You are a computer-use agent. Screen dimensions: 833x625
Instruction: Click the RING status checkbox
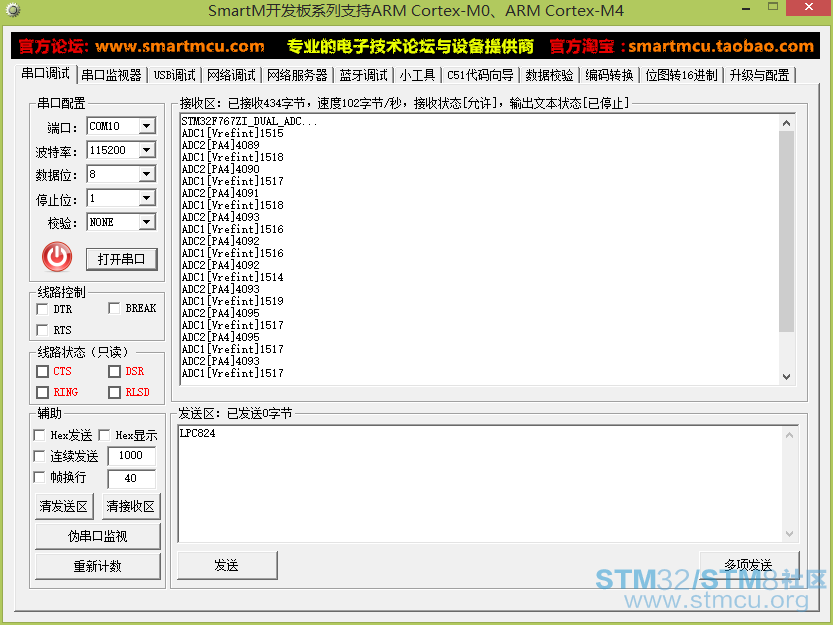point(42,392)
